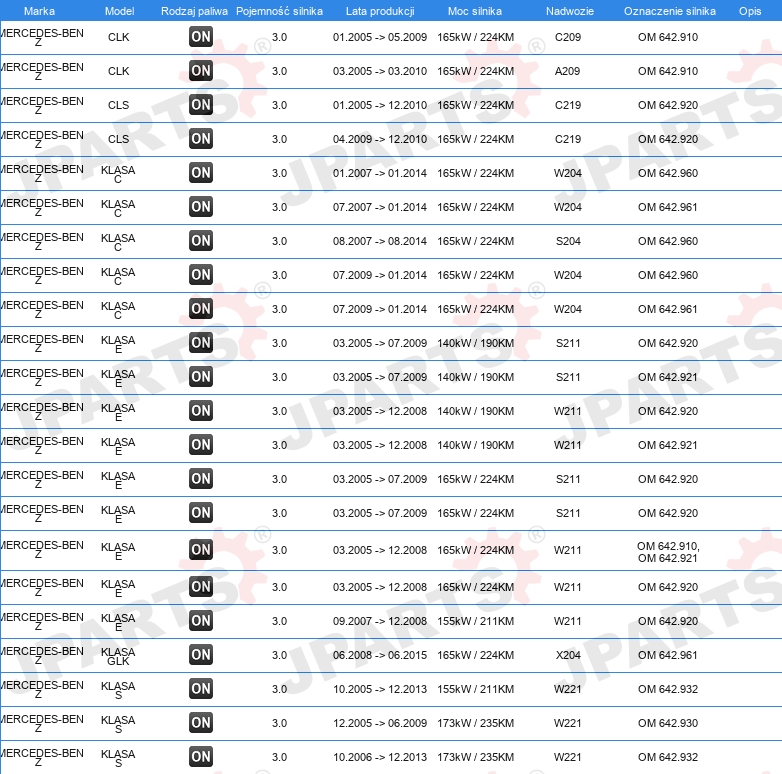Select the date cell 01.2007 -> 01.2014
The image size is (782, 774).
pyautogui.click(x=380, y=173)
